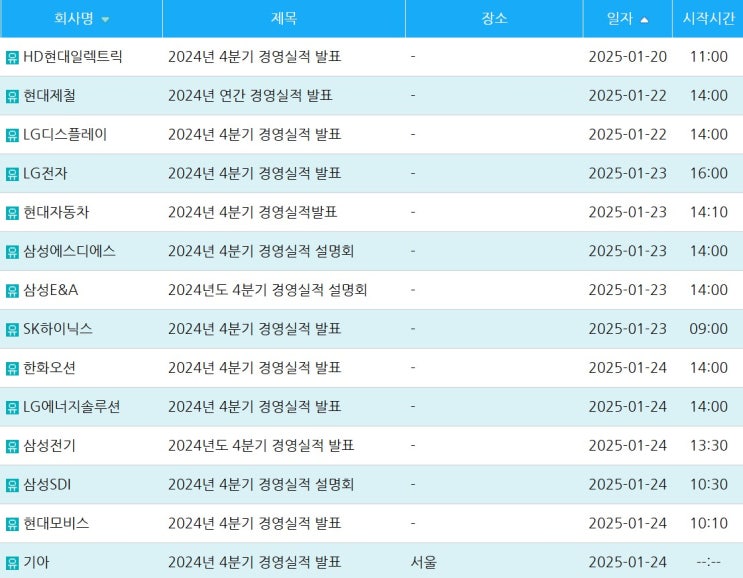Click the 장소 column header
This screenshot has width=743, height=578.
[x=494, y=18]
